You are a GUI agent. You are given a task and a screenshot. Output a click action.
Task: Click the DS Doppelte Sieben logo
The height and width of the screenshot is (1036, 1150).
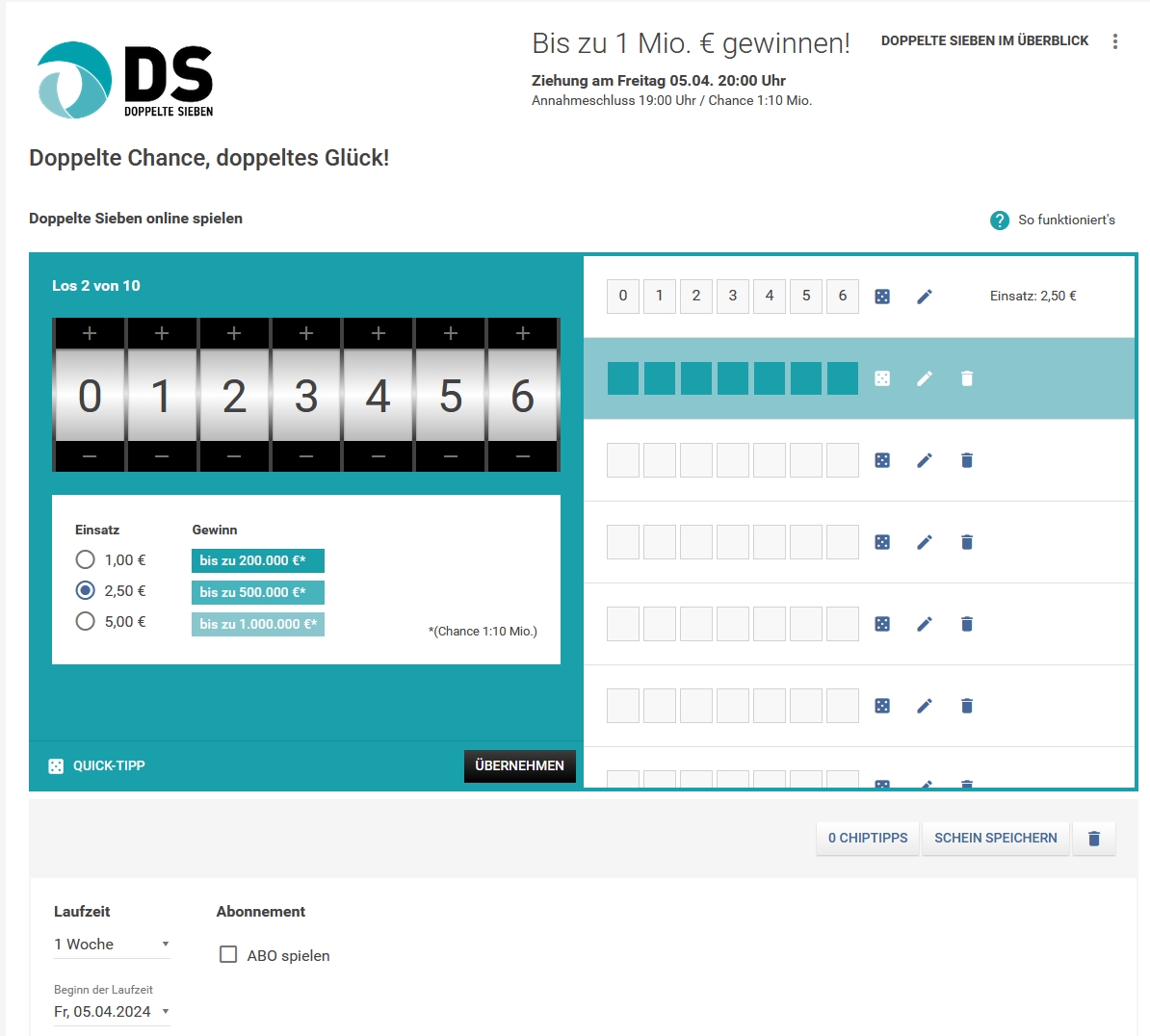(x=125, y=80)
